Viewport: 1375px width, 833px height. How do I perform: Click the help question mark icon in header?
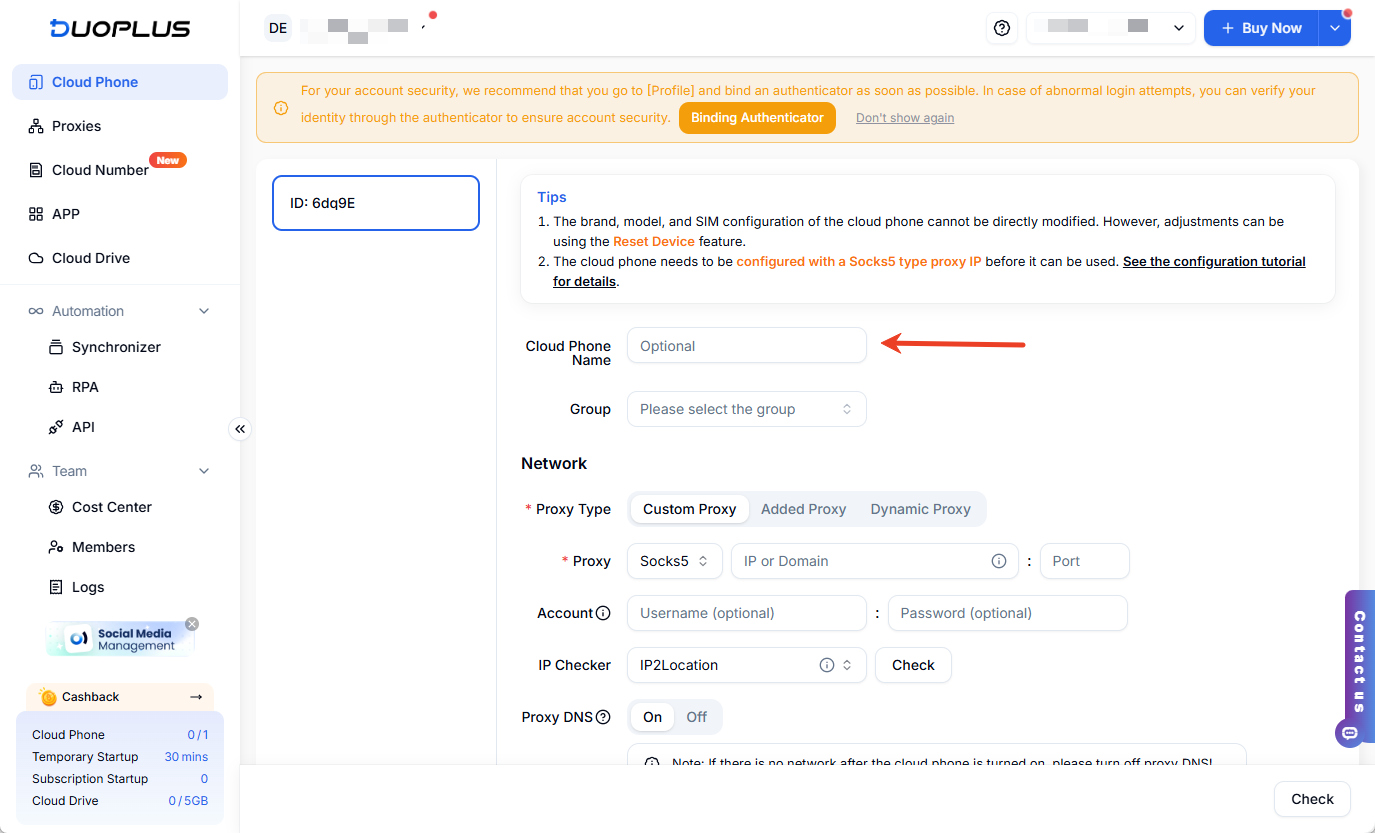click(x=1002, y=29)
